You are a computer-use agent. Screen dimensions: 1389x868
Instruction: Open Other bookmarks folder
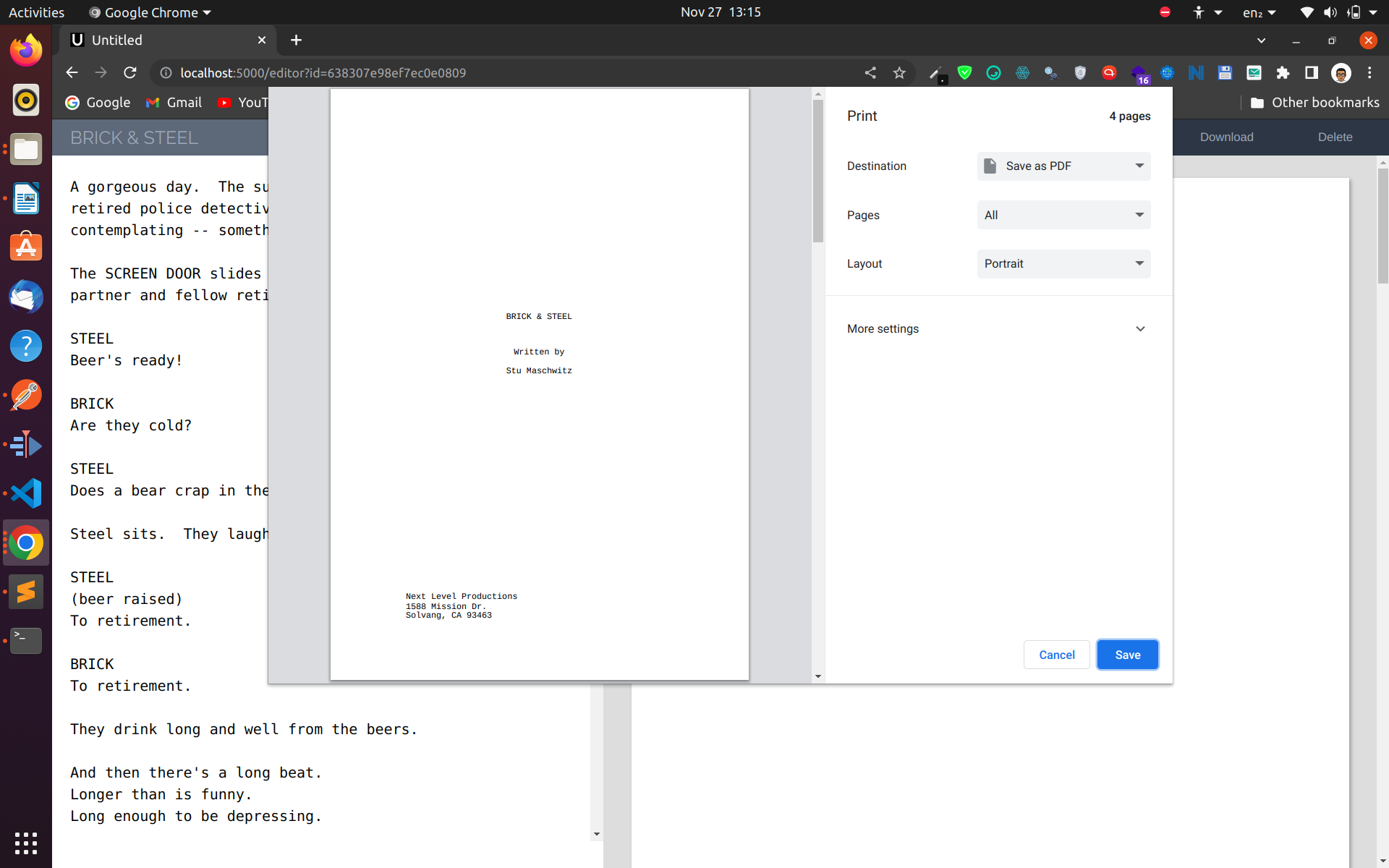click(x=1314, y=102)
